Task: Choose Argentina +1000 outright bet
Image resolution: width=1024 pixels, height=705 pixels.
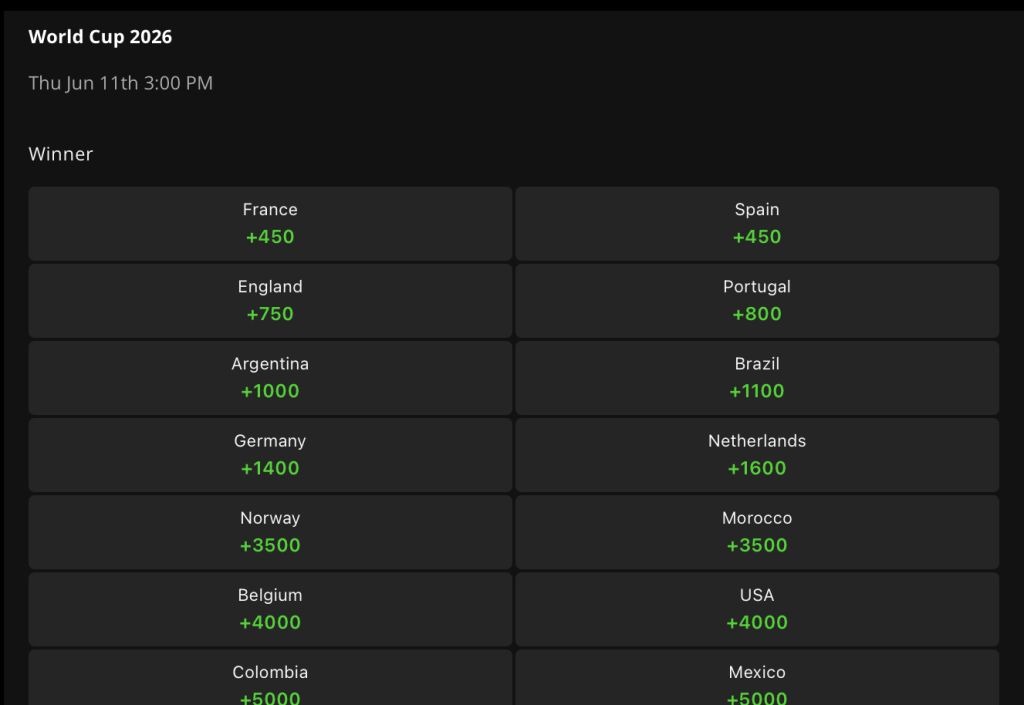Action: click(x=270, y=378)
